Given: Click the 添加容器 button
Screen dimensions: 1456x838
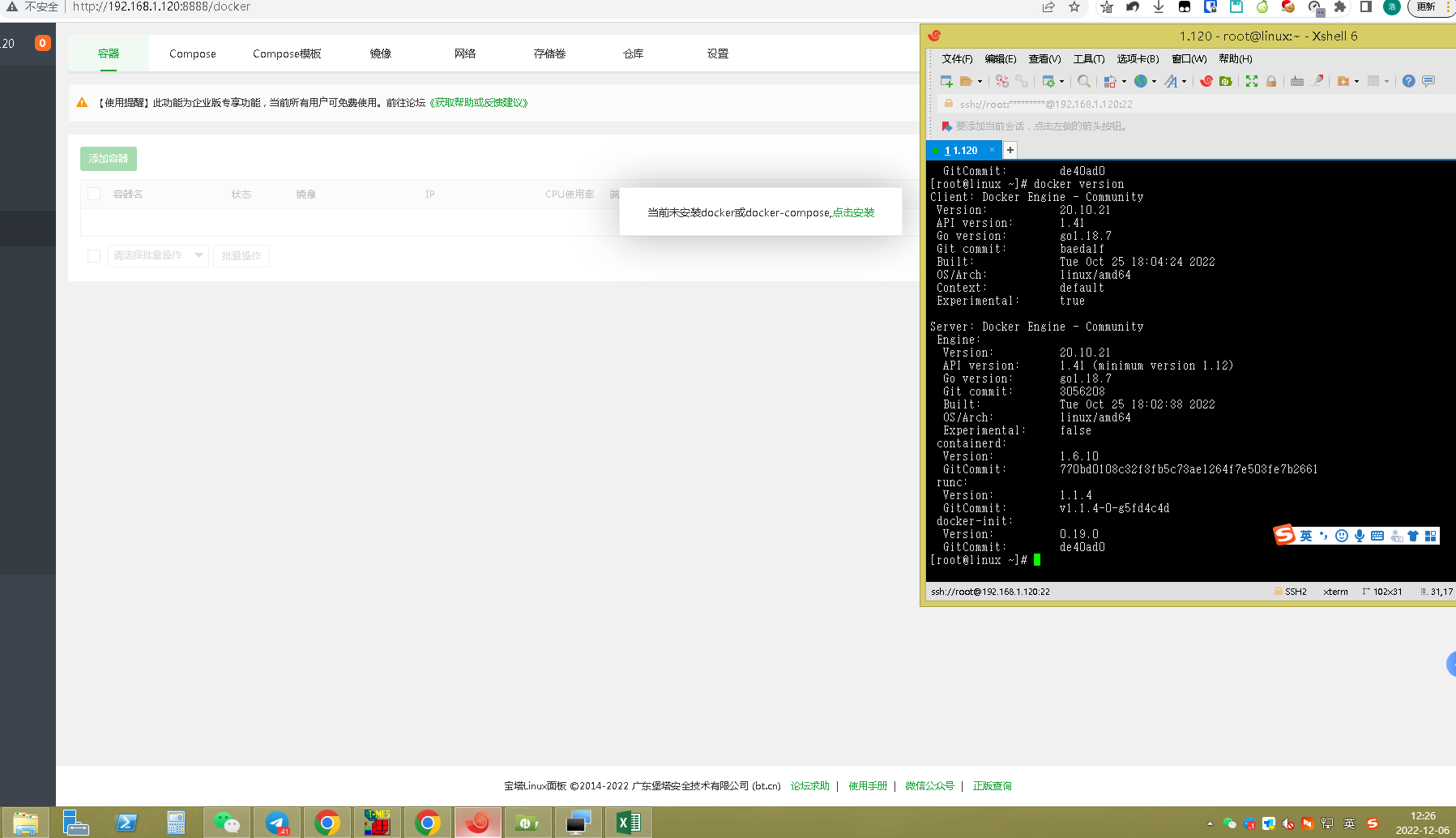Looking at the screenshot, I should pos(109,159).
